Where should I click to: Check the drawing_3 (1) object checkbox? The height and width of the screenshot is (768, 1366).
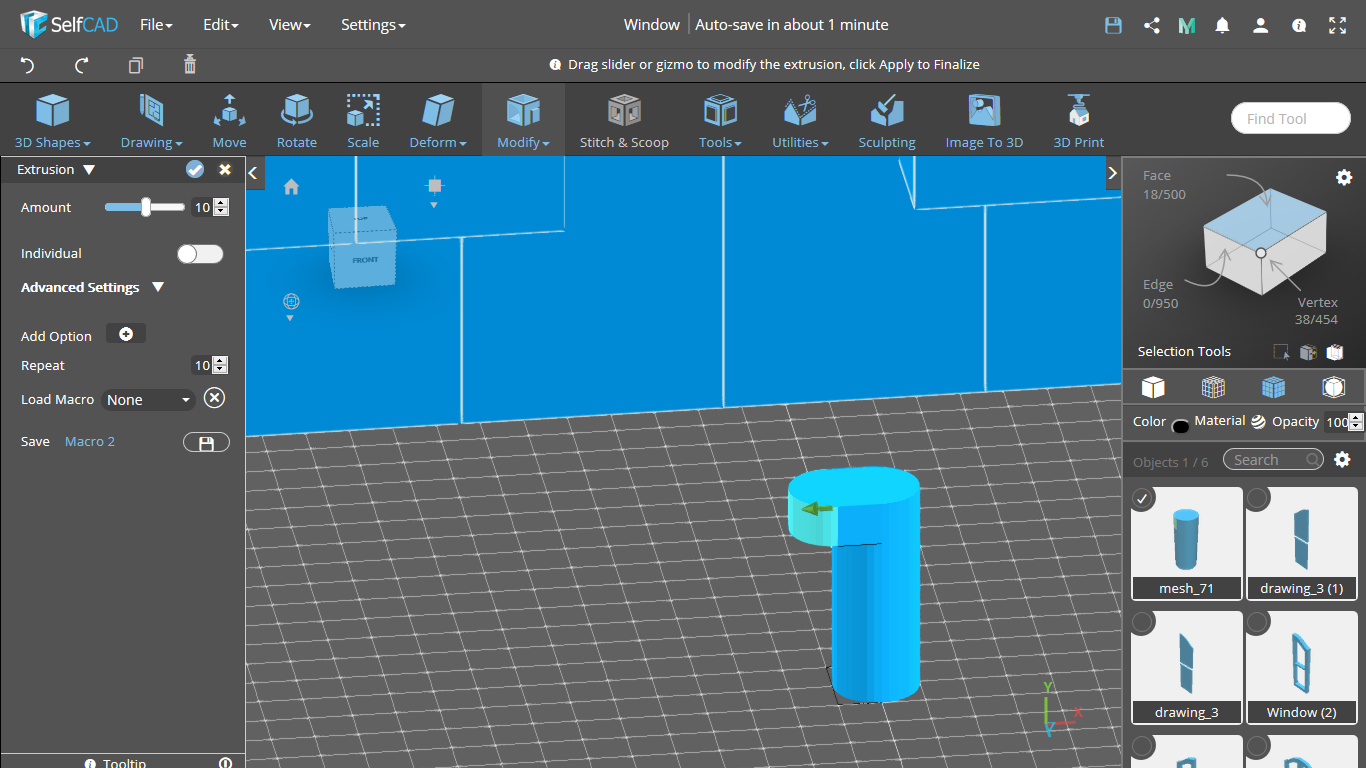pos(1257,497)
